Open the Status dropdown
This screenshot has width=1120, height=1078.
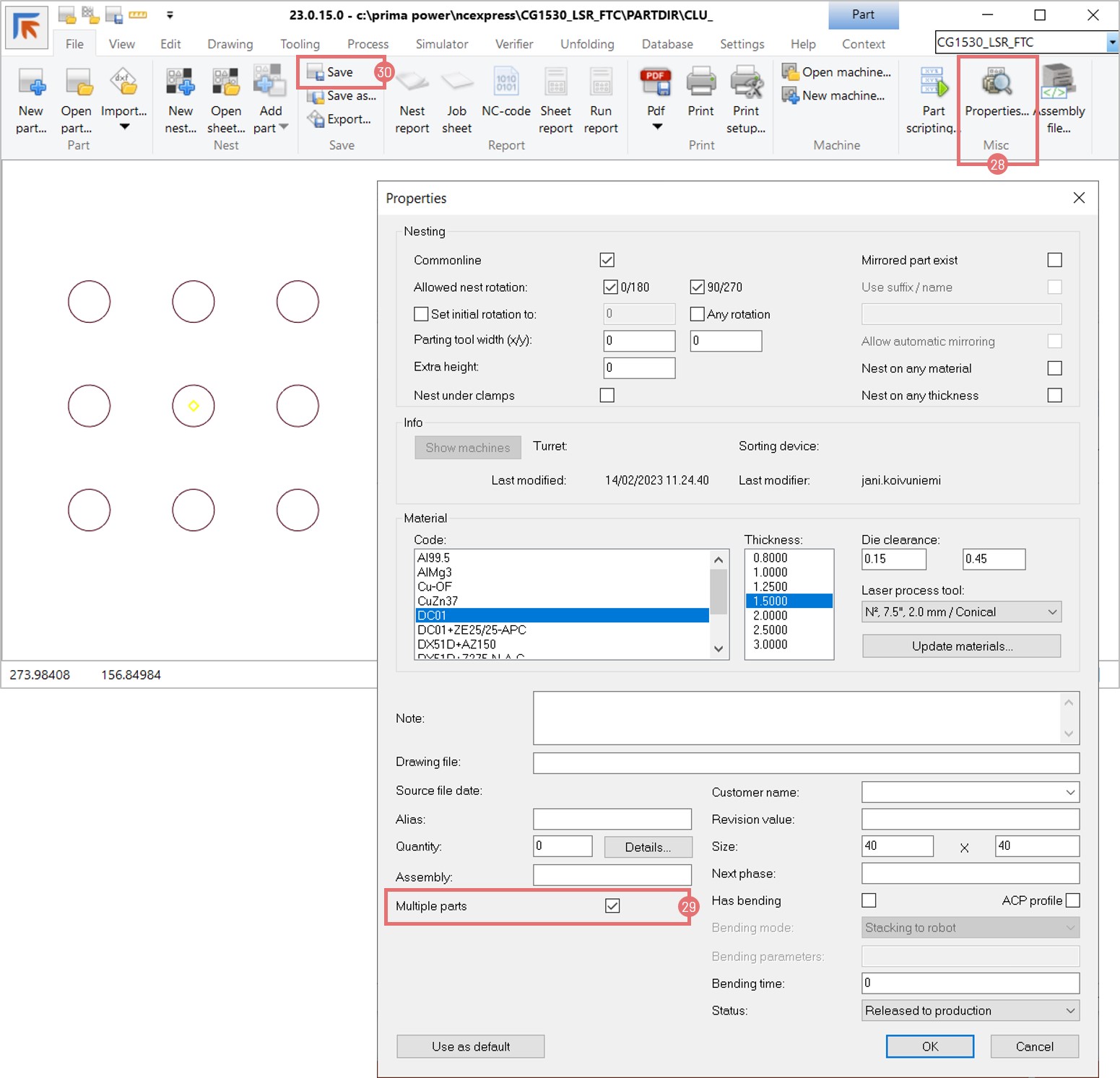[x=1069, y=1011]
